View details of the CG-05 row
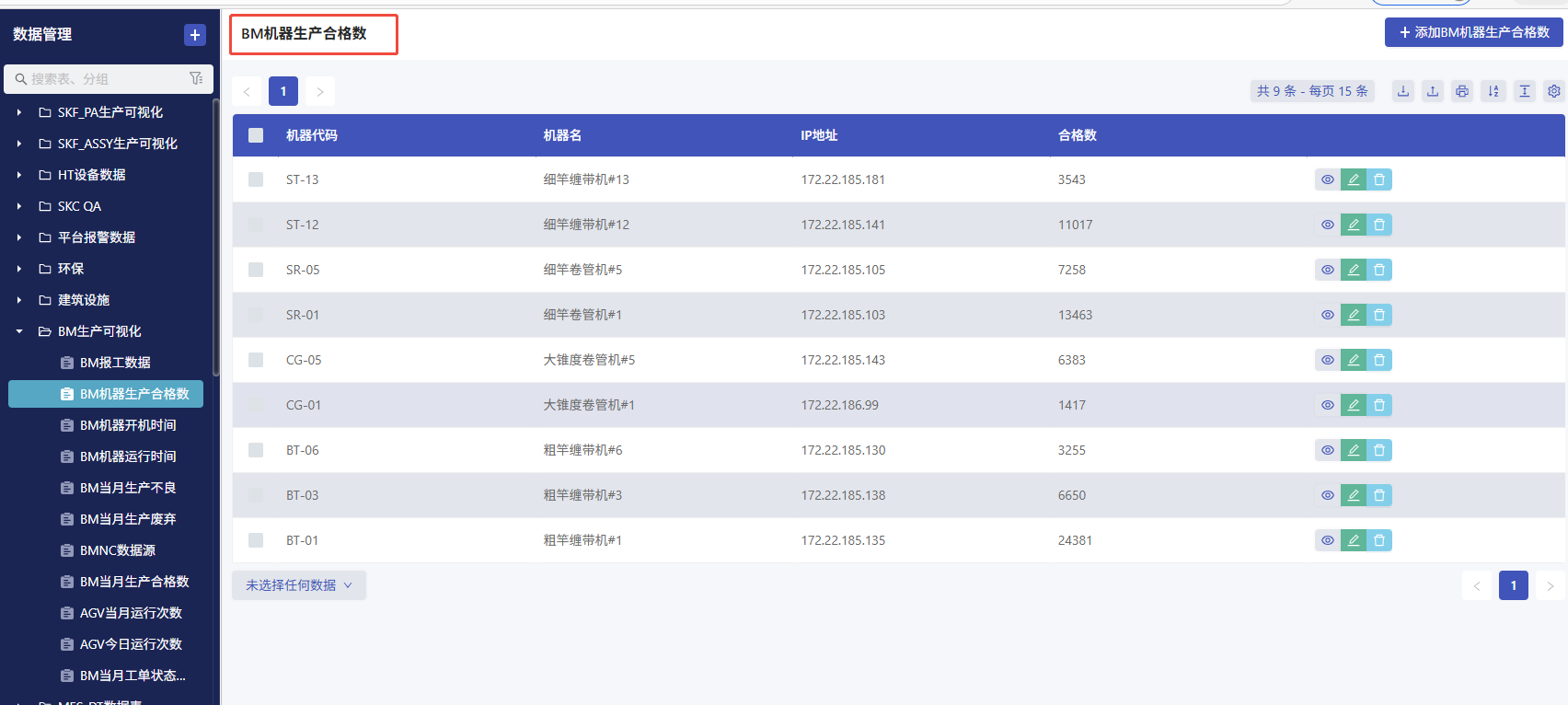The image size is (1568, 705). 1327,360
